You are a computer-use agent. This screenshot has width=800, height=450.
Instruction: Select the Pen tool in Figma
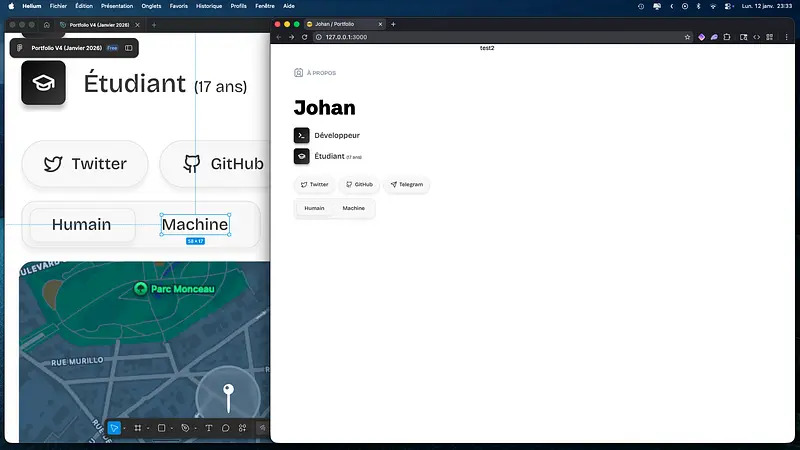click(x=185, y=428)
